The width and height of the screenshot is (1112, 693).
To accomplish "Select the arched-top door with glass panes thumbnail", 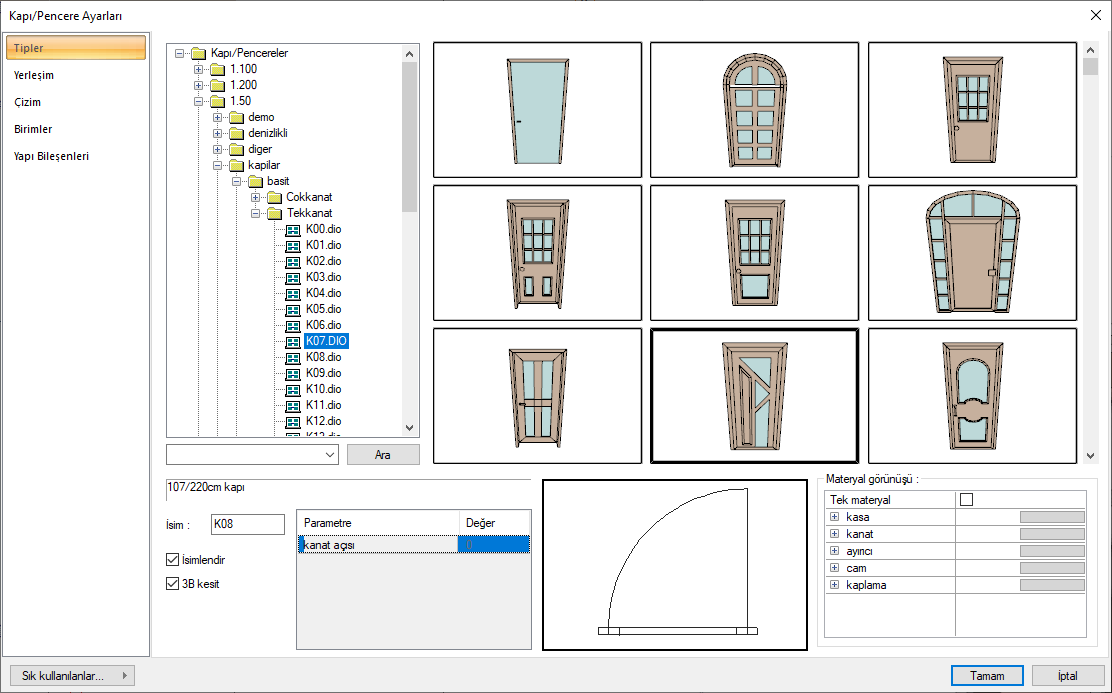I will click(x=754, y=110).
